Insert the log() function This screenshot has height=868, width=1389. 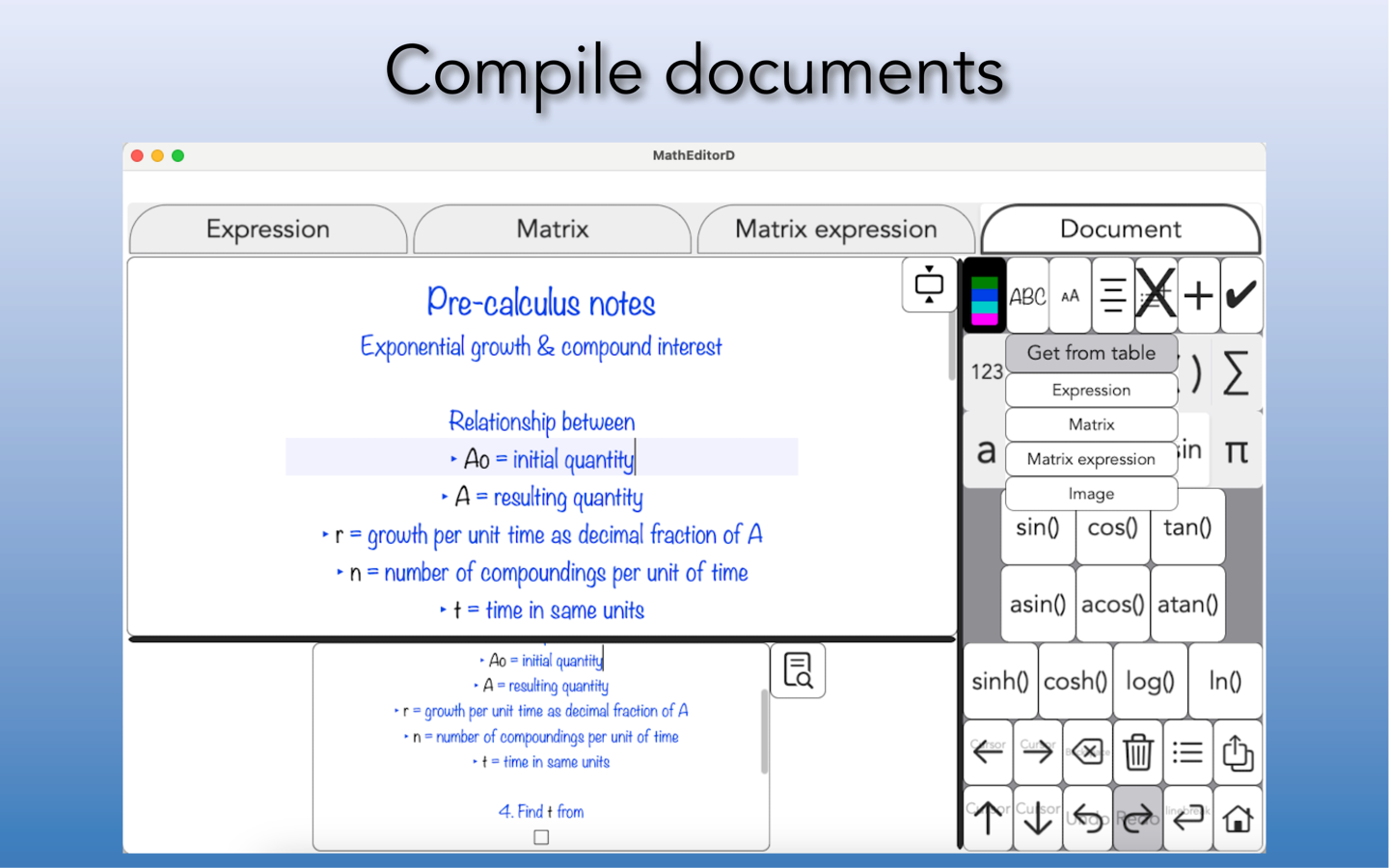(x=1150, y=681)
